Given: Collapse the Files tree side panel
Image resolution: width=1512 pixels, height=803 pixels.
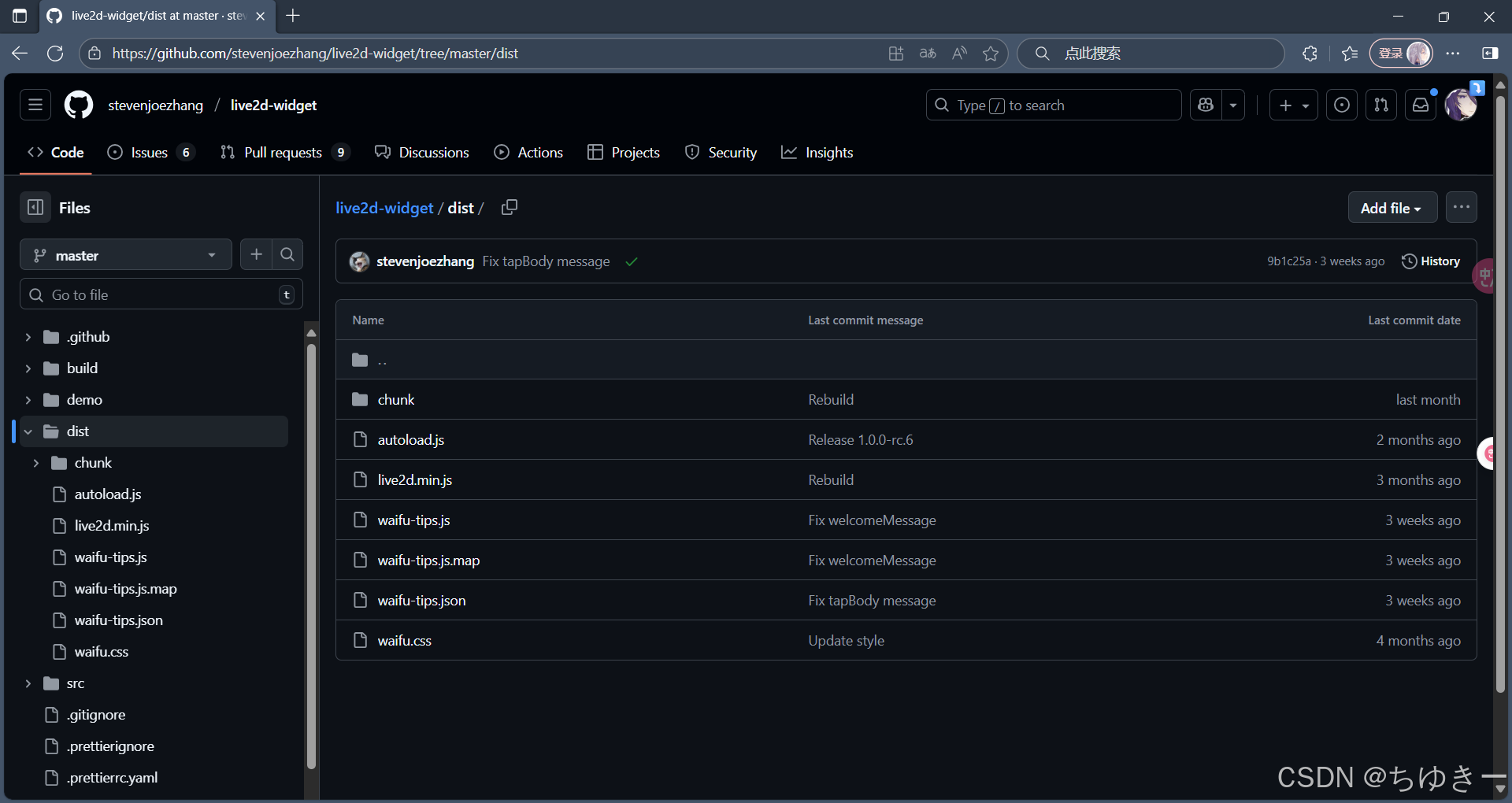Looking at the screenshot, I should tap(35, 207).
